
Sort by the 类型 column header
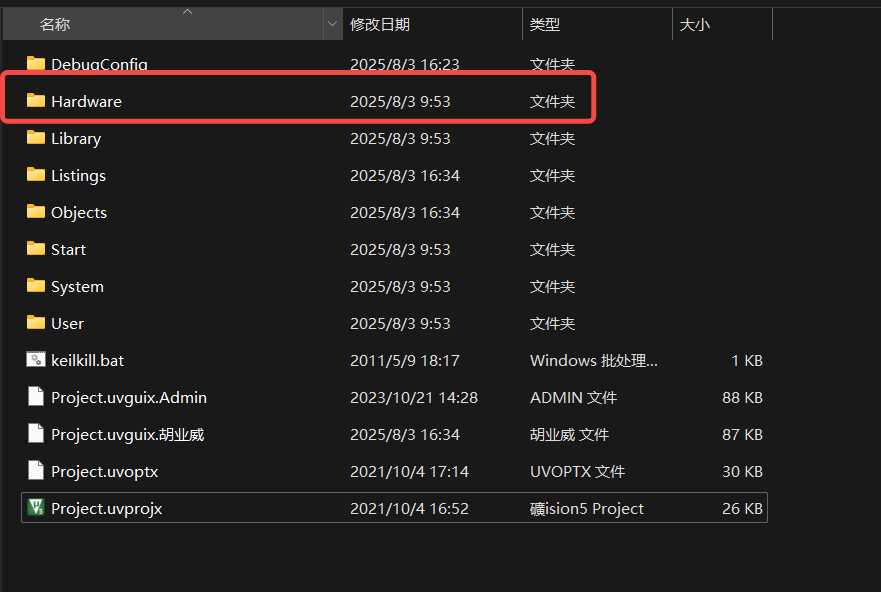[597, 24]
